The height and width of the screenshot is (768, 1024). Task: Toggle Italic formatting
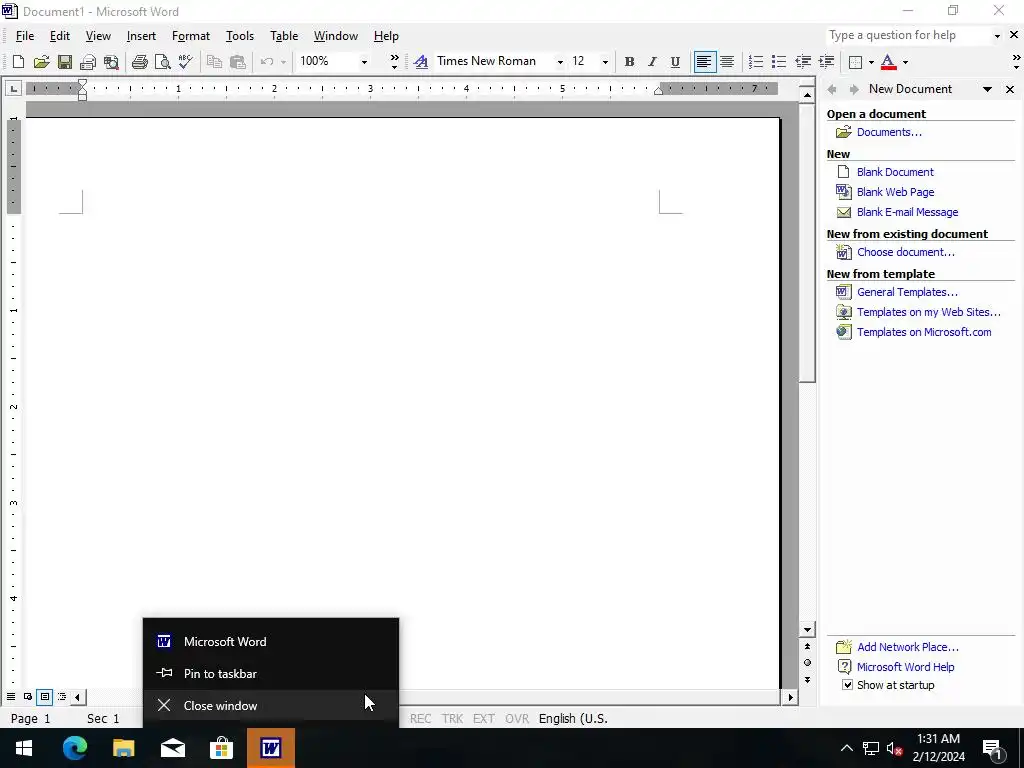(652, 62)
